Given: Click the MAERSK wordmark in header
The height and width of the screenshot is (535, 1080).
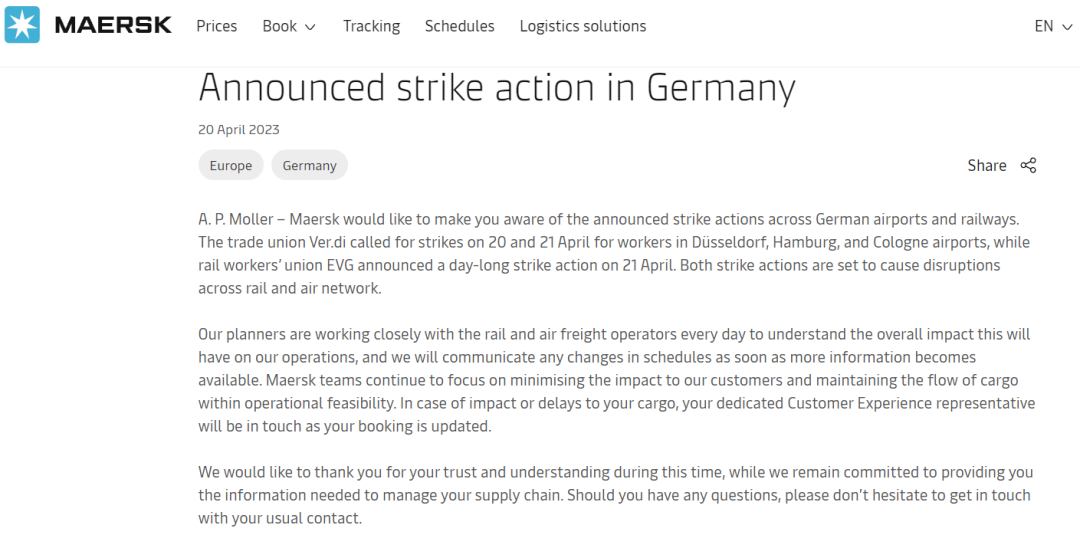Looking at the screenshot, I should [113, 25].
